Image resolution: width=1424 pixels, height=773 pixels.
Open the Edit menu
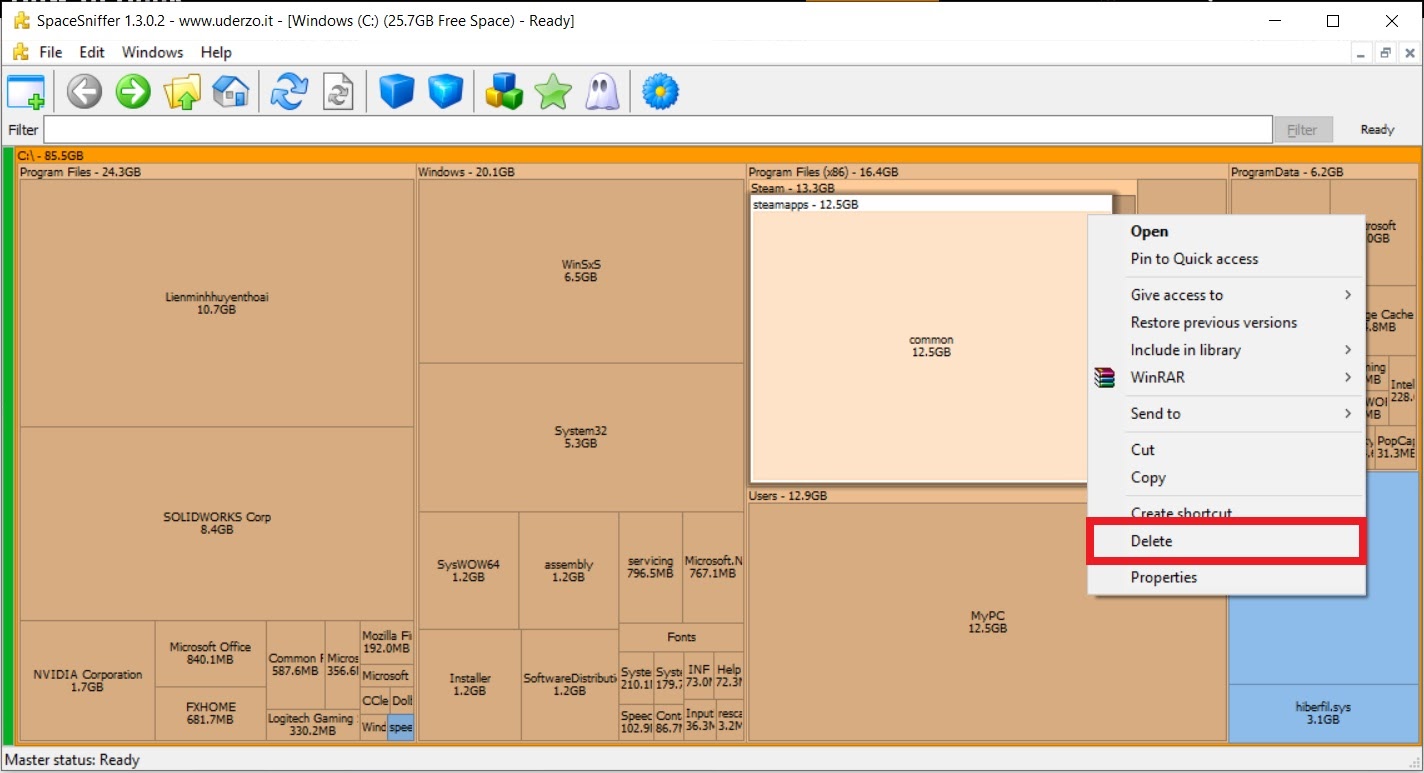click(92, 52)
